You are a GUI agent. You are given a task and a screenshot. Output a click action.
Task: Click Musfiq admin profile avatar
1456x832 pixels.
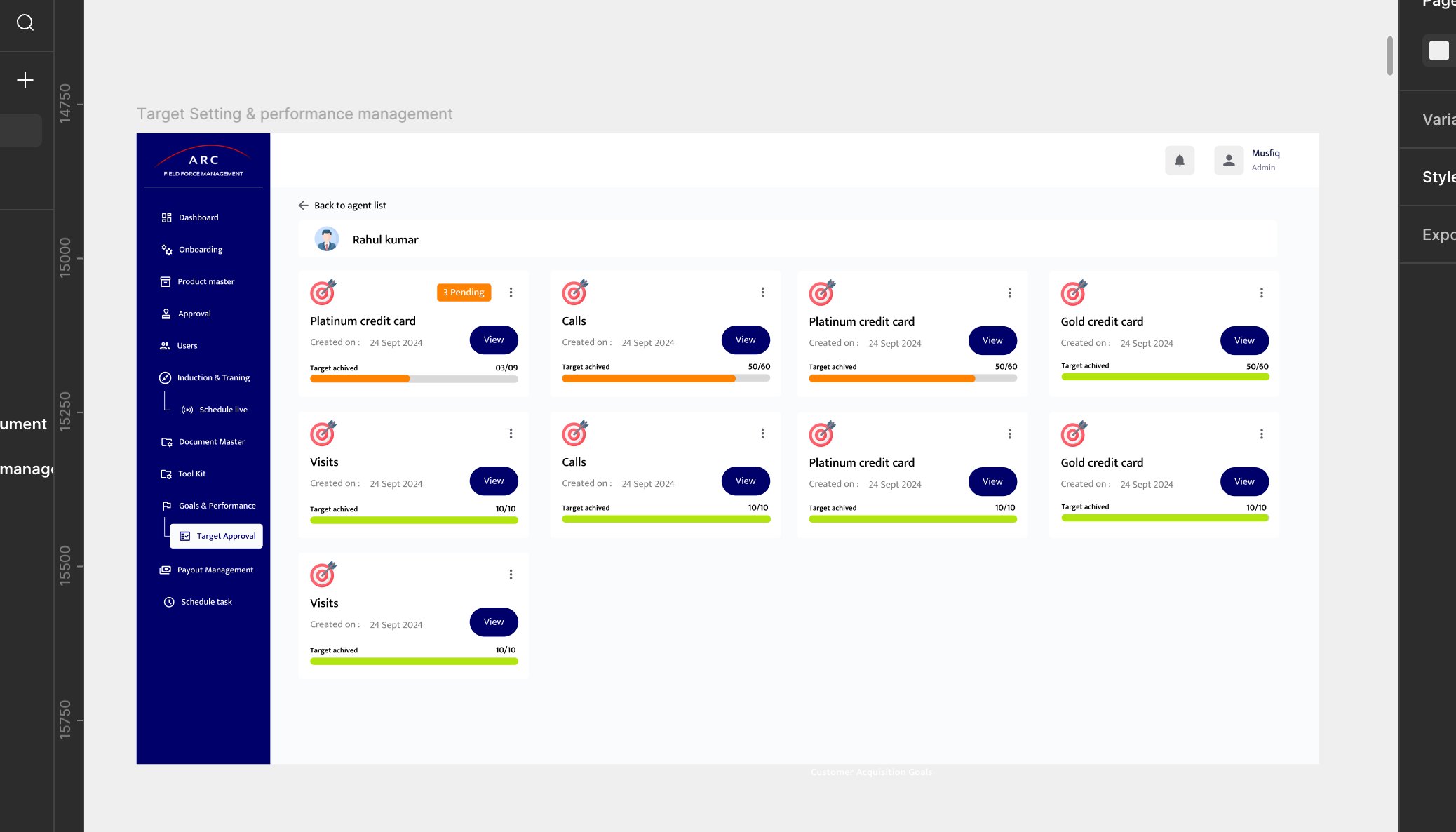1229,161
